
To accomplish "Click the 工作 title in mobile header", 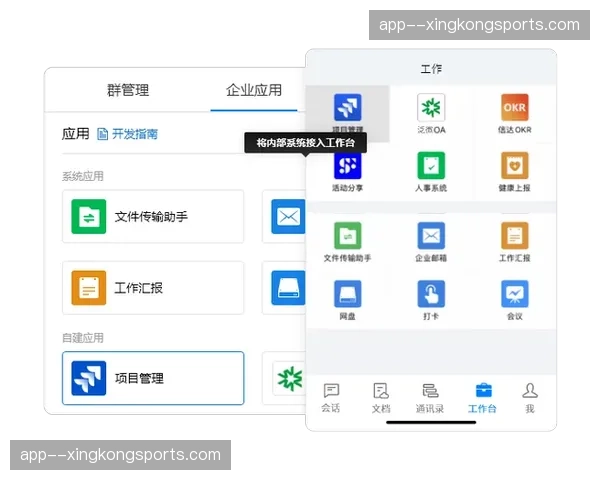I will coord(431,69).
